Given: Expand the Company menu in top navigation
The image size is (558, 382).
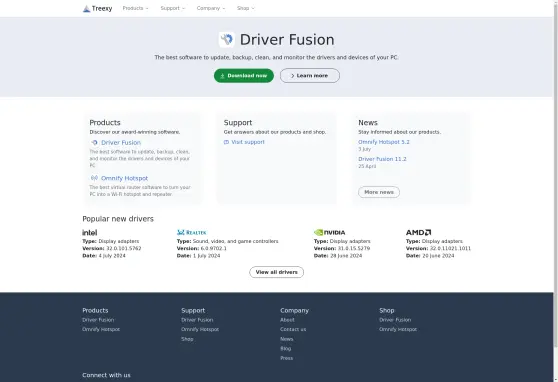Looking at the screenshot, I should [211, 8].
